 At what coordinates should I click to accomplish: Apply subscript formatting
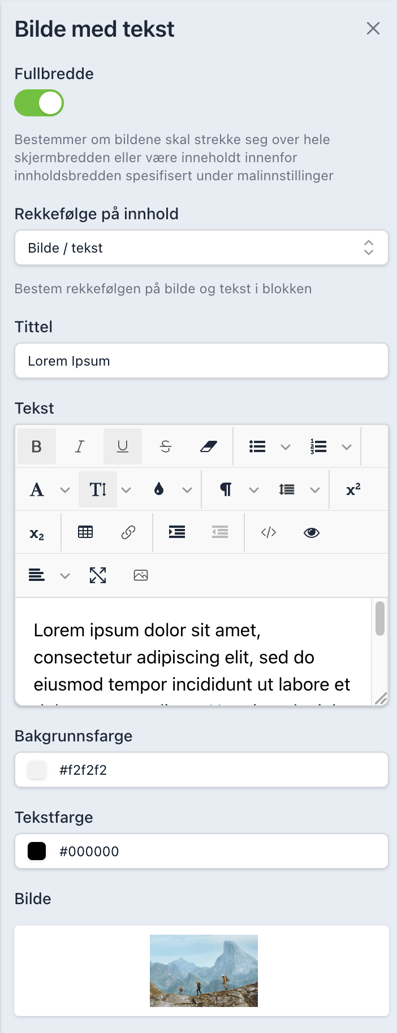[37, 533]
